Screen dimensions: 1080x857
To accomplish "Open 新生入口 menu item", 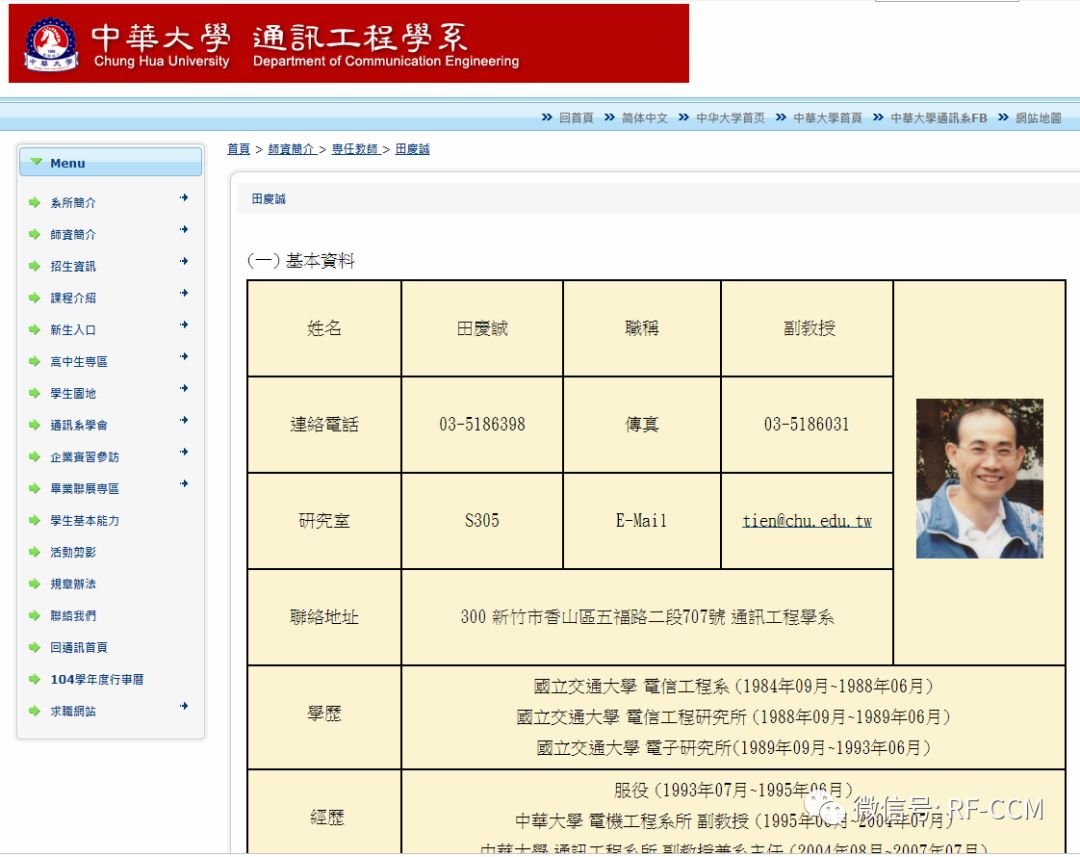I will tap(73, 329).
